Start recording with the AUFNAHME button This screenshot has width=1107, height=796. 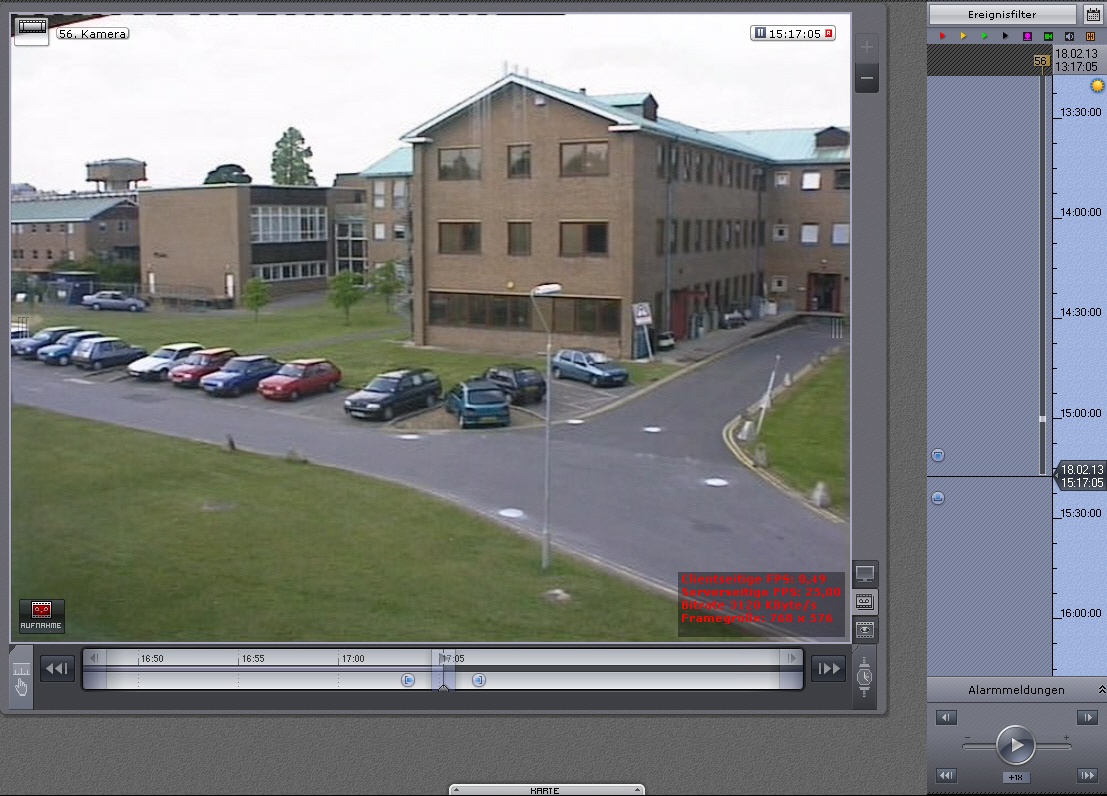coord(42,615)
